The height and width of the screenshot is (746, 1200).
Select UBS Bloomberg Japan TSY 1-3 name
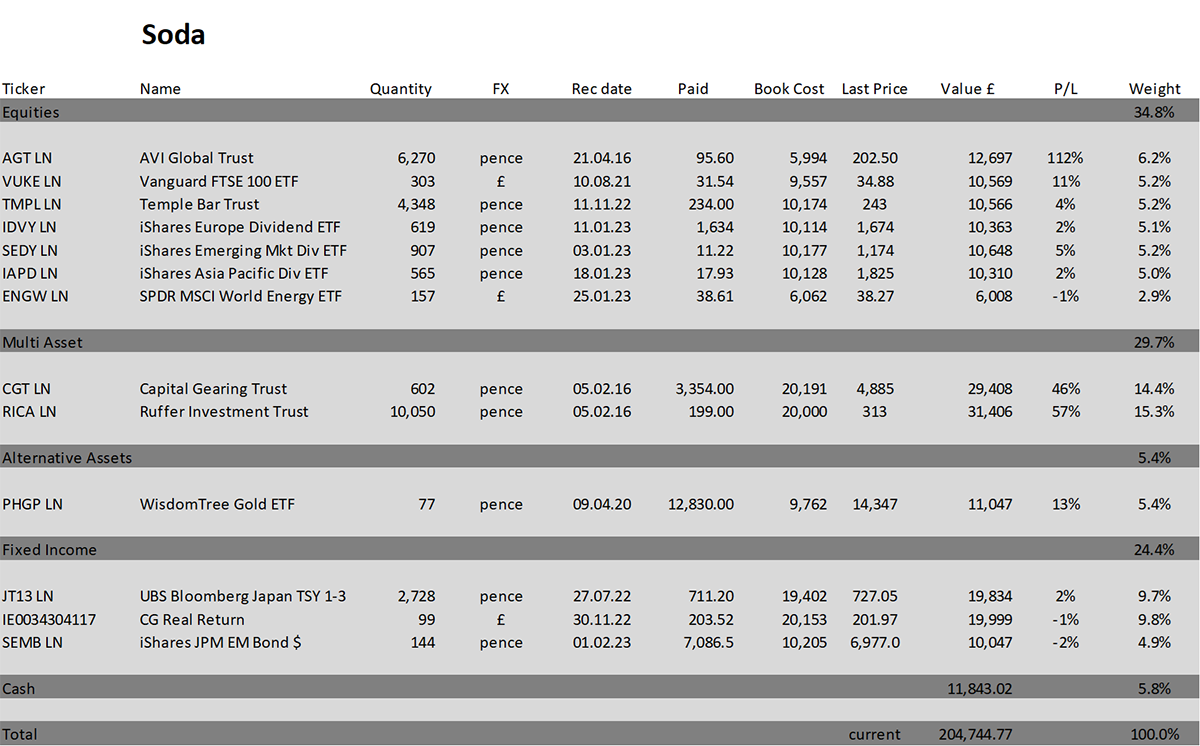(x=243, y=597)
